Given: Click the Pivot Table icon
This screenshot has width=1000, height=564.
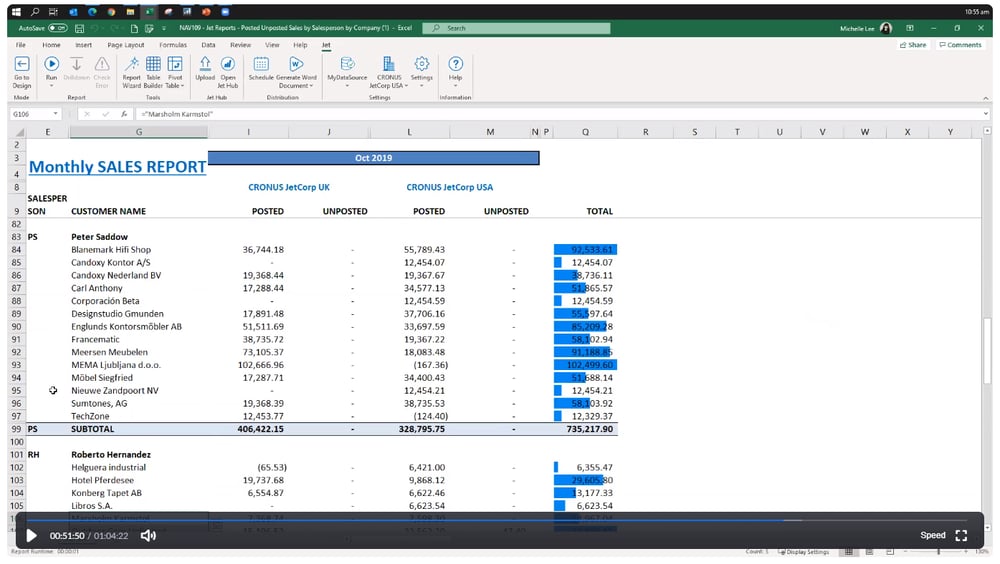Looking at the screenshot, I should [175, 64].
